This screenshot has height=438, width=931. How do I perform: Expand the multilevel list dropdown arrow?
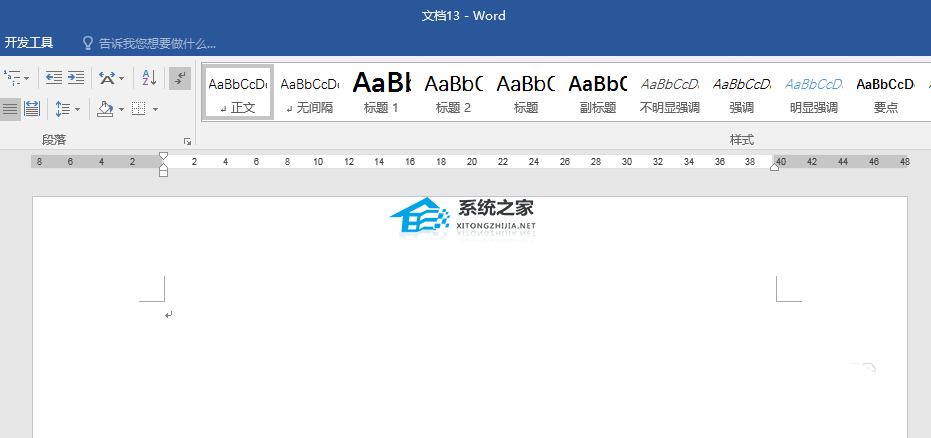click(x=26, y=78)
